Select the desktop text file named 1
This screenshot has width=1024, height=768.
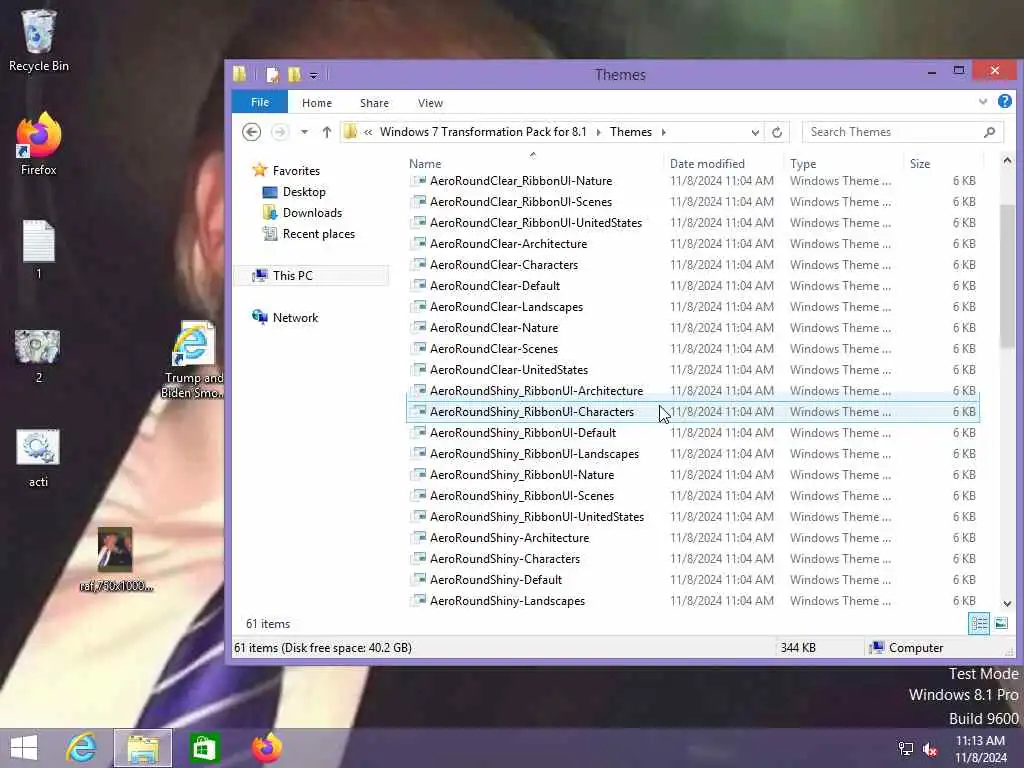[x=38, y=249]
